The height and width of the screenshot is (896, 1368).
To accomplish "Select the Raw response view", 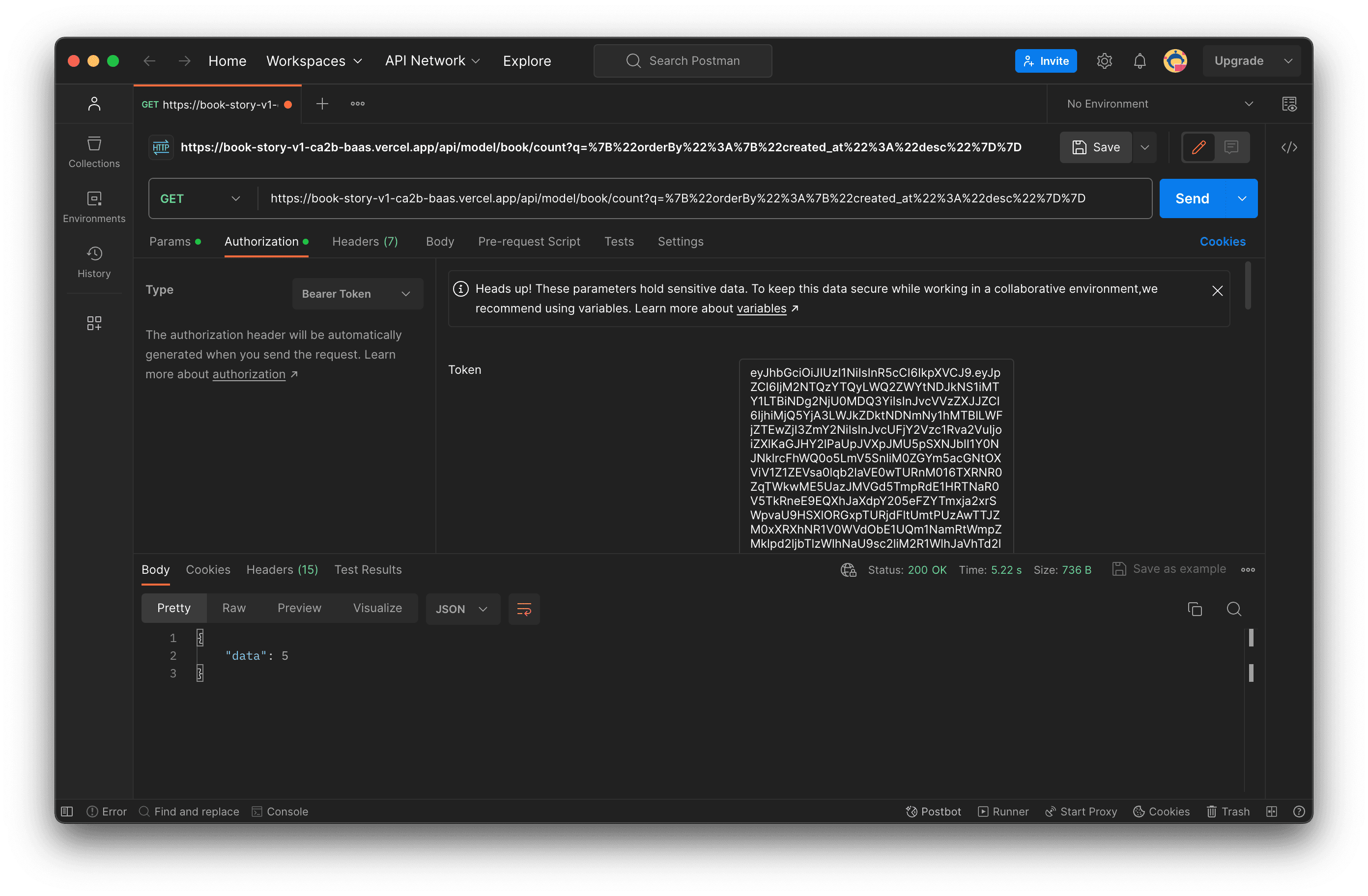I will pyautogui.click(x=234, y=608).
